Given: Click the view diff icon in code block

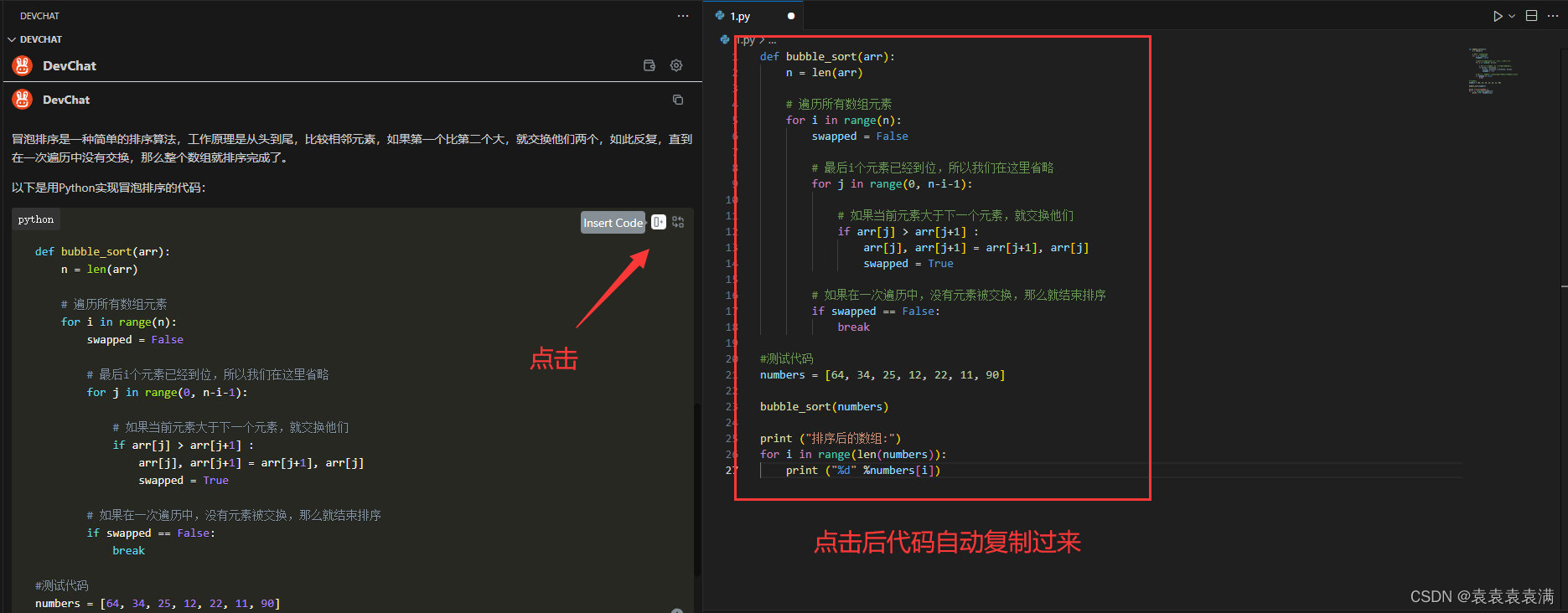Looking at the screenshot, I should [x=678, y=222].
